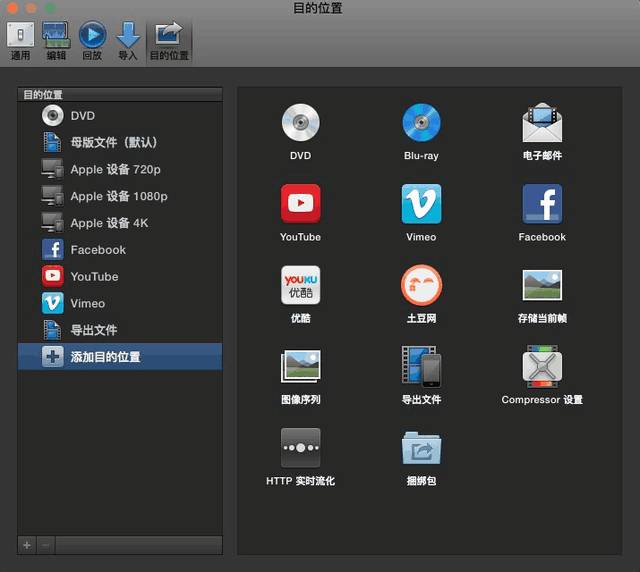640x572 pixels.
Task: Click the plus button below the list
Action: pos(27,545)
